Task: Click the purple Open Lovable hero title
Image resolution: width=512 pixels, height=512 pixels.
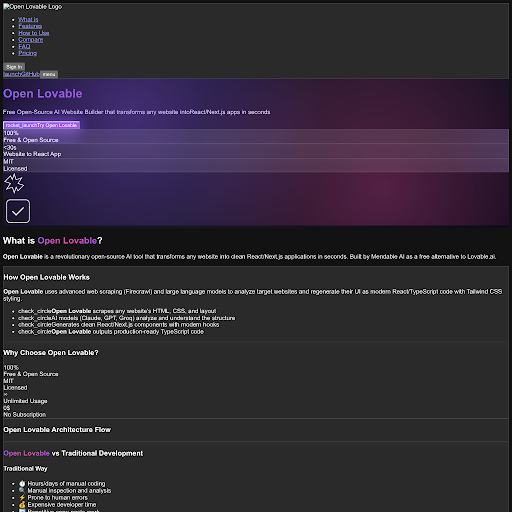Action: [x=43, y=94]
